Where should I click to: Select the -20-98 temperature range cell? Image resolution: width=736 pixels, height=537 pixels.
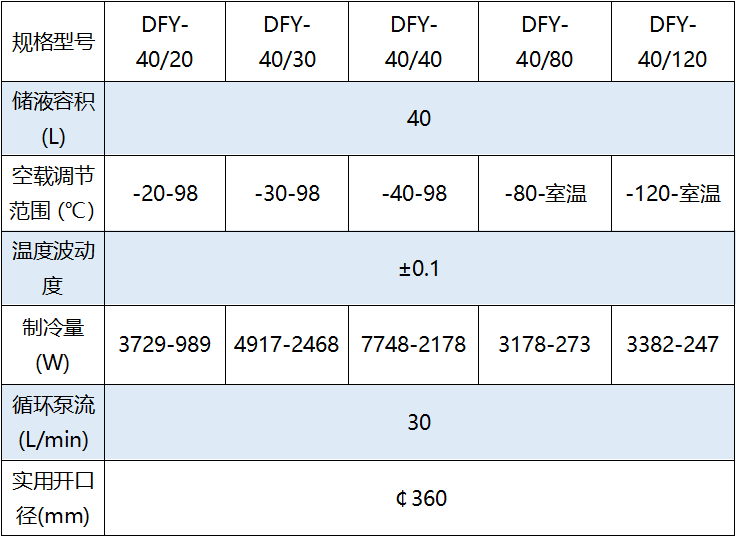[x=165, y=193]
